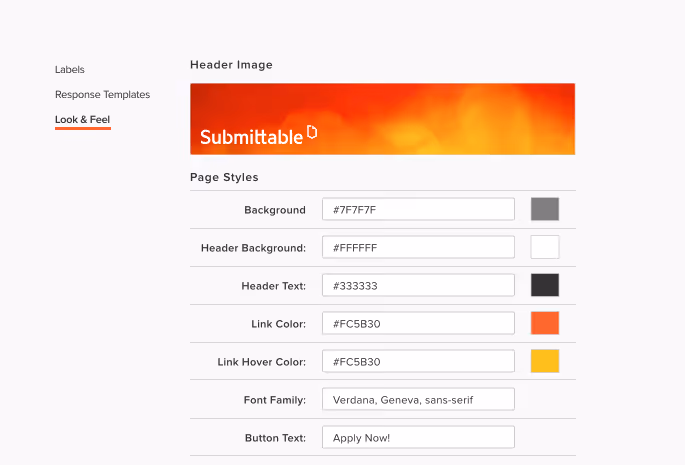Edit the Link Hover Color field
The width and height of the screenshot is (685, 465).
click(418, 361)
